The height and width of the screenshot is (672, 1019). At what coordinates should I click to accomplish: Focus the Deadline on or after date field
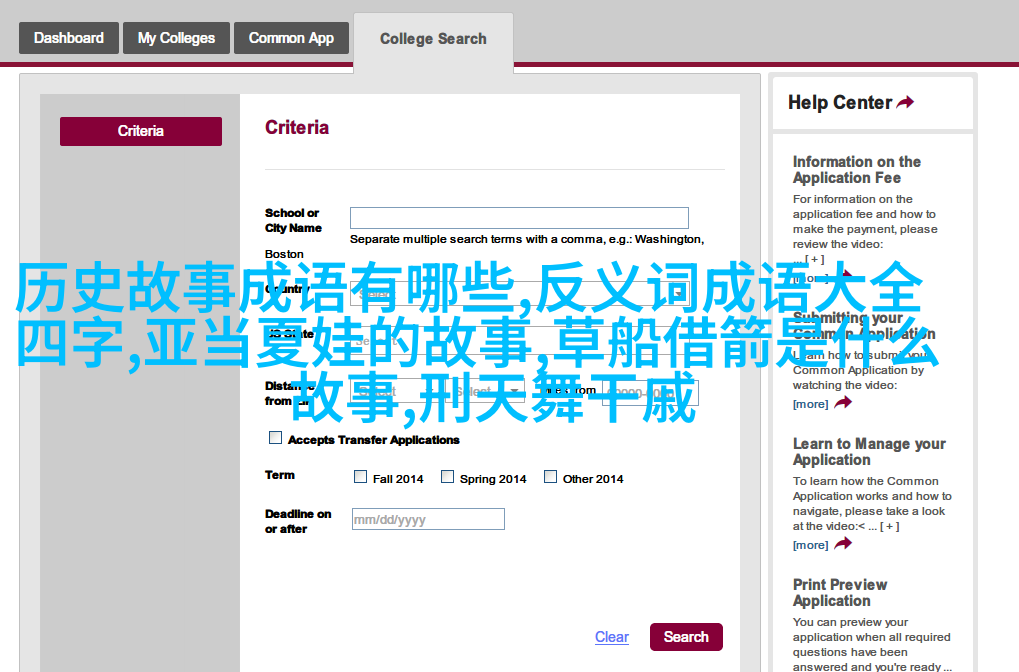point(428,519)
